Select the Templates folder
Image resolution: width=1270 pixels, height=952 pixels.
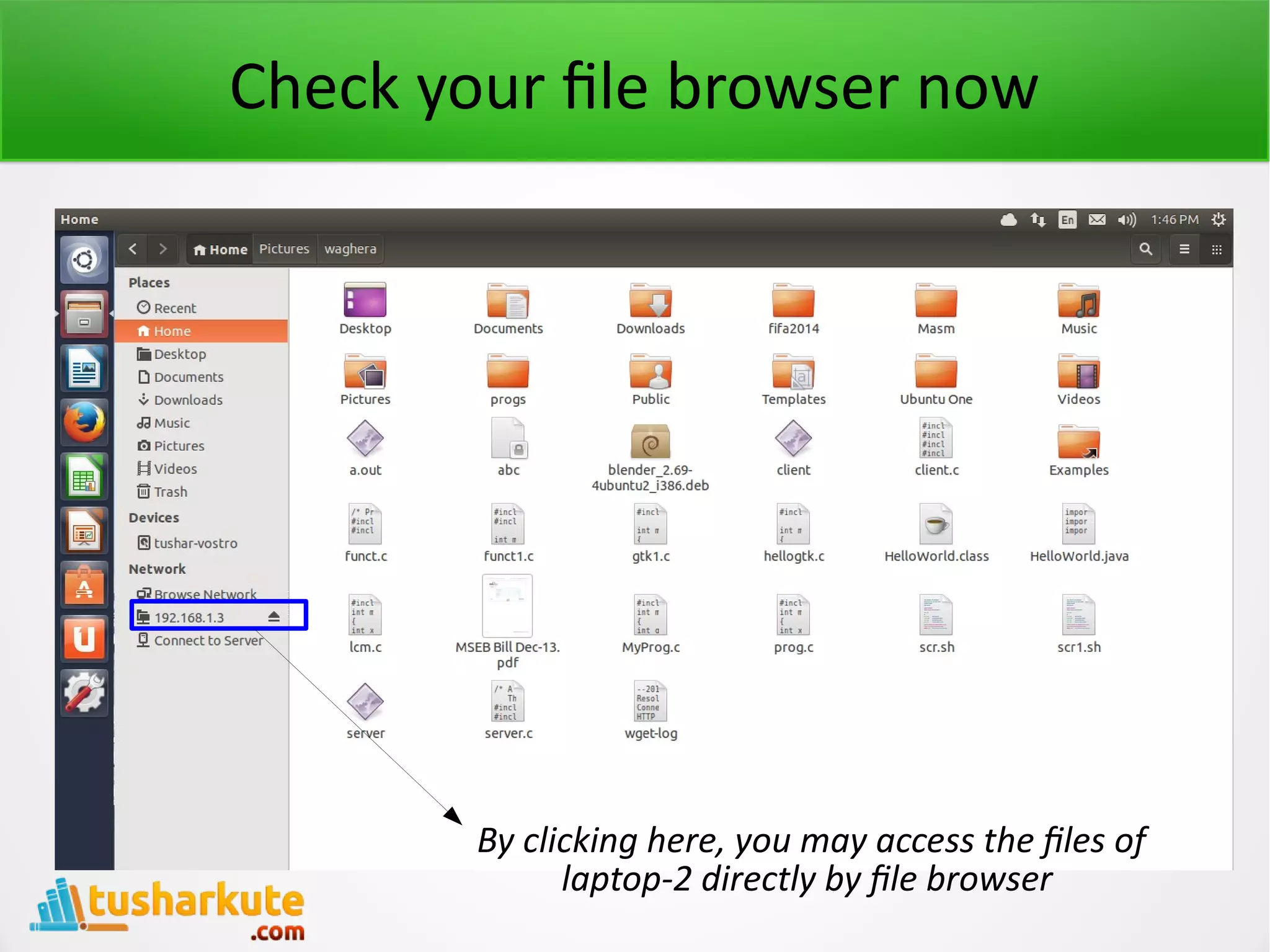tap(793, 380)
